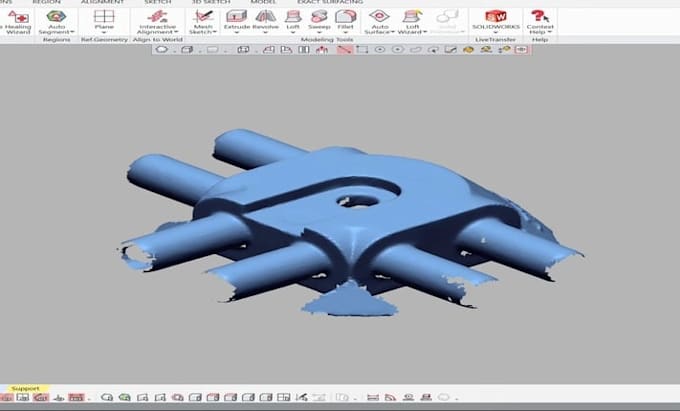Image resolution: width=680 pixels, height=411 pixels.
Task: Click the mesh display mode icon
Action: point(162,49)
